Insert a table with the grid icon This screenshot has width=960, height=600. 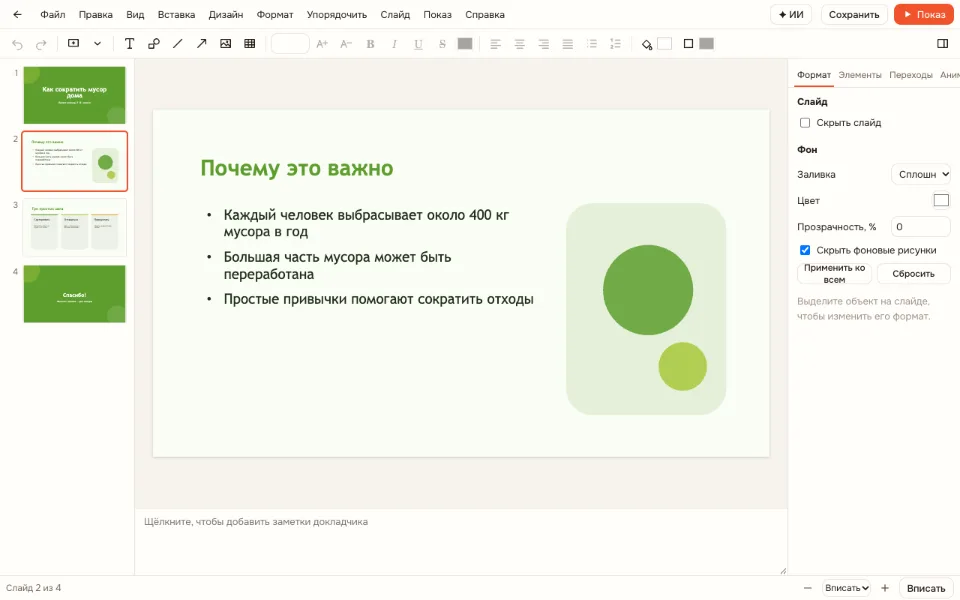(250, 43)
